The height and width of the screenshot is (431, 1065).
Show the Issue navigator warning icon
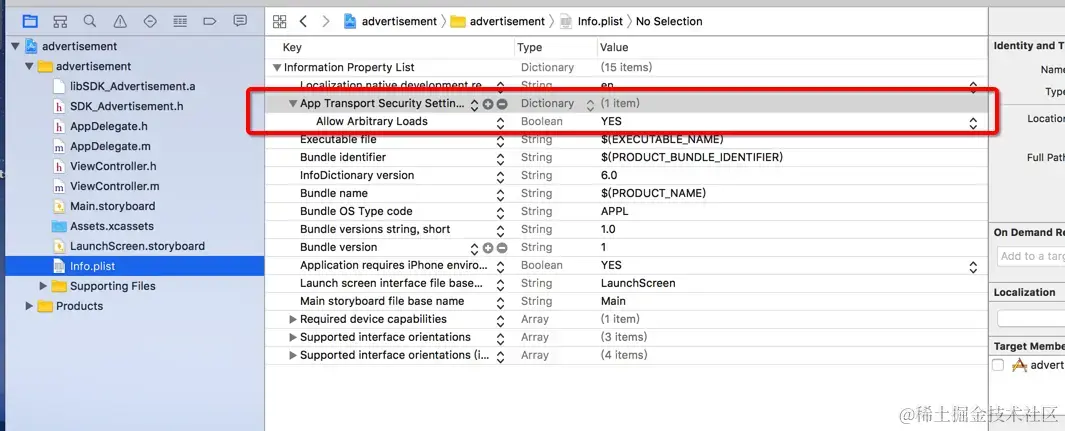coord(120,21)
